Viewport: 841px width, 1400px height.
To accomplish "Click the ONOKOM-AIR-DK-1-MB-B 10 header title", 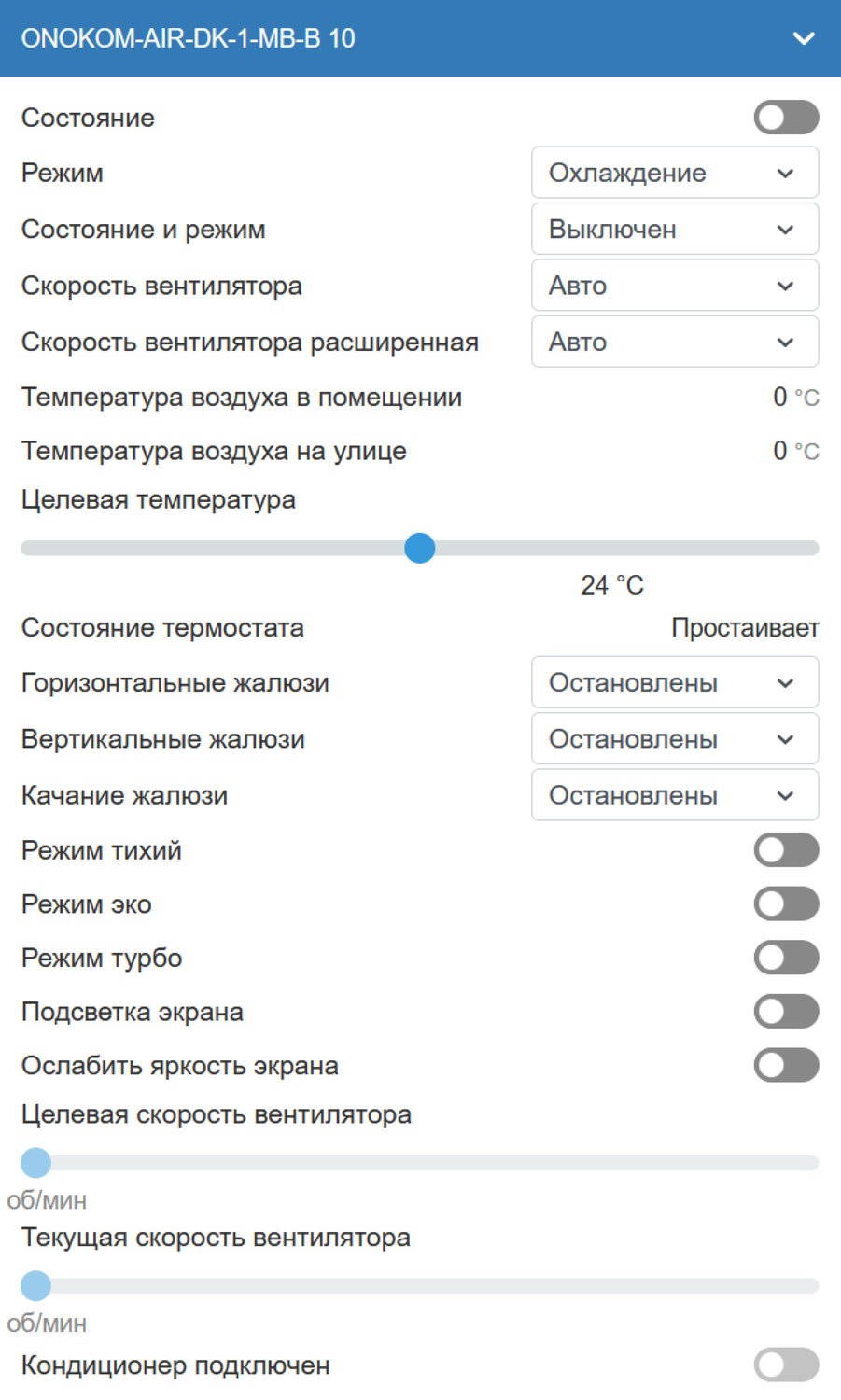I will click(x=188, y=38).
